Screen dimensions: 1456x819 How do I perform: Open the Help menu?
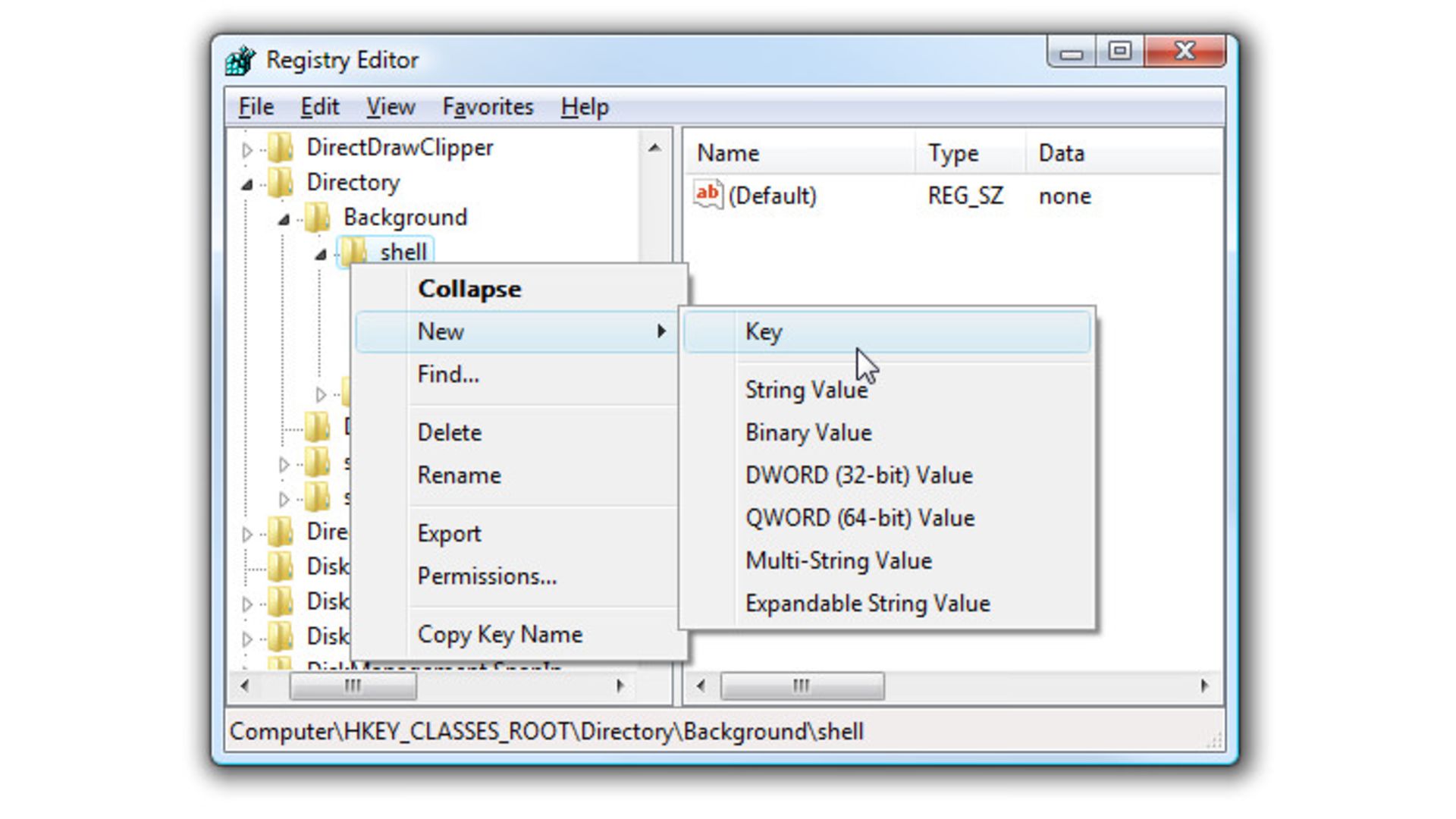pyautogui.click(x=585, y=107)
